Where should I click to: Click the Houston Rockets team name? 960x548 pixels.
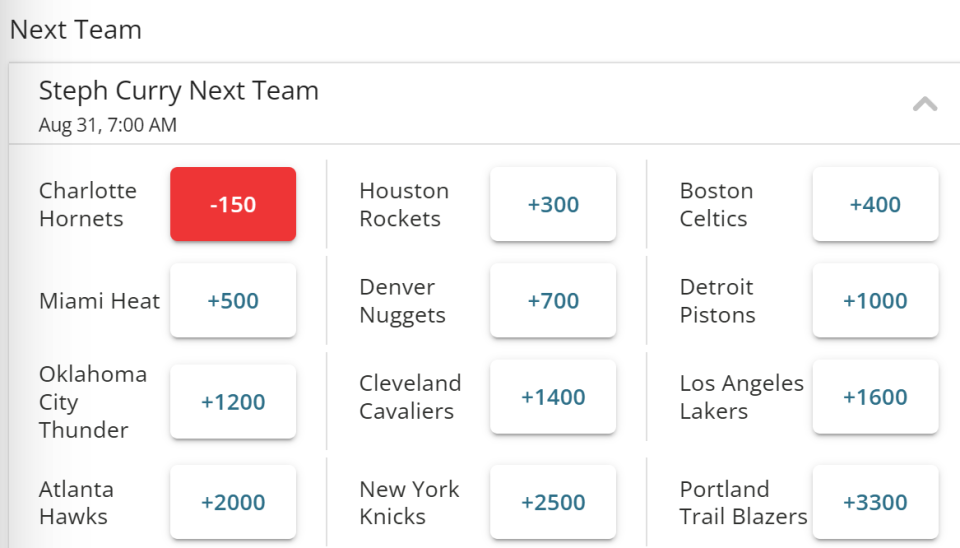coord(404,205)
